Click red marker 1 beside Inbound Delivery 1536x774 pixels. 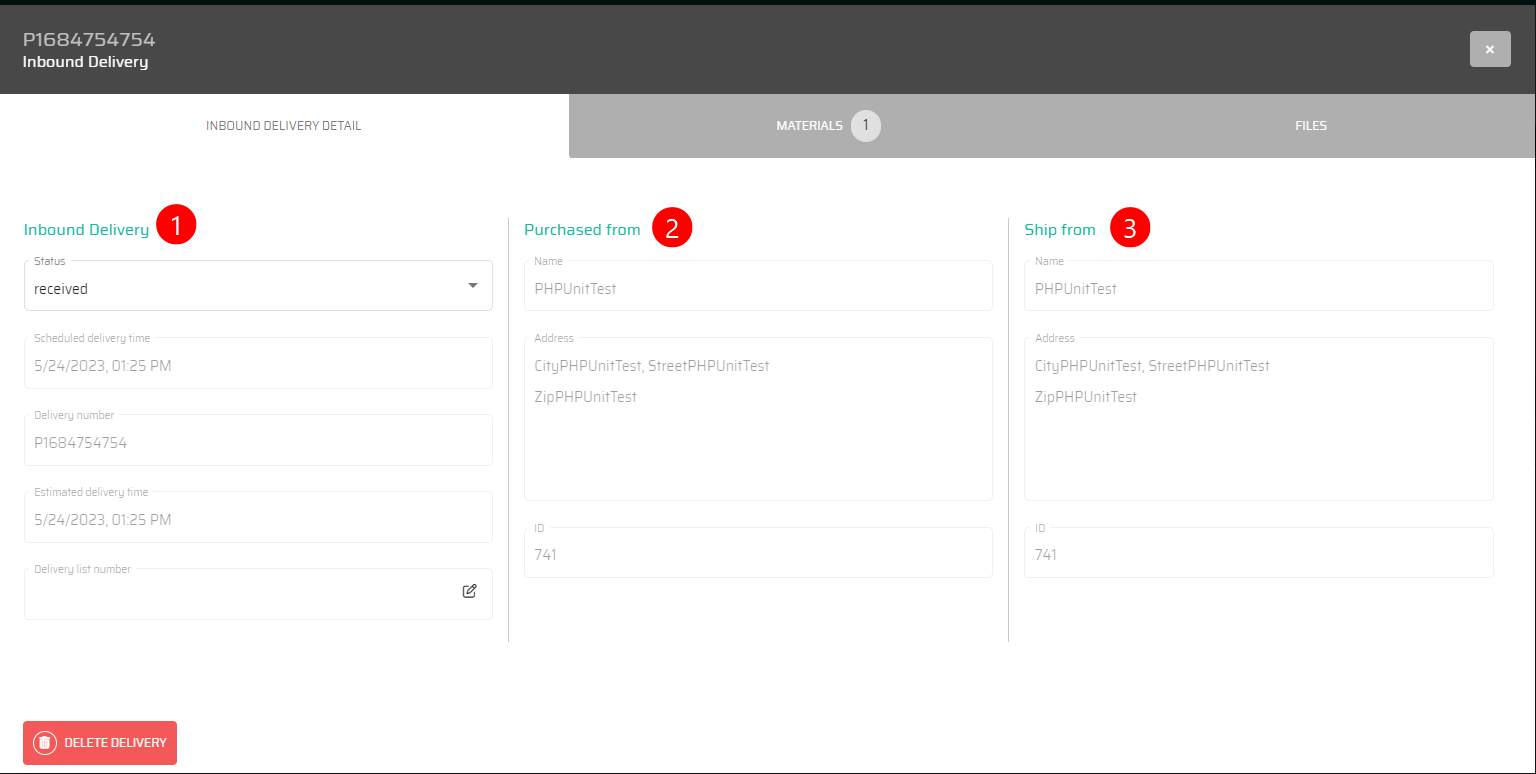click(x=177, y=226)
